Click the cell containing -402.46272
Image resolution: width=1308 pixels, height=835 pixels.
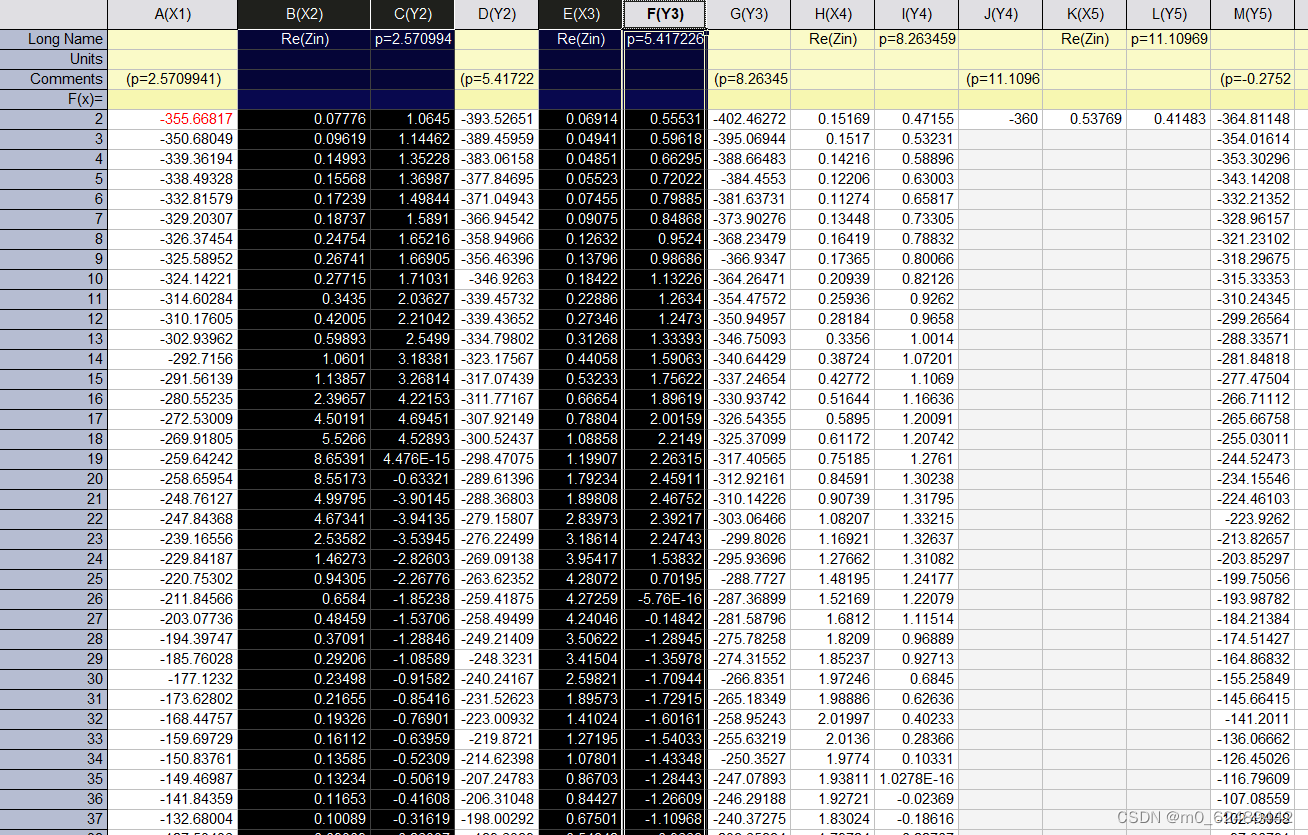pyautogui.click(x=748, y=119)
